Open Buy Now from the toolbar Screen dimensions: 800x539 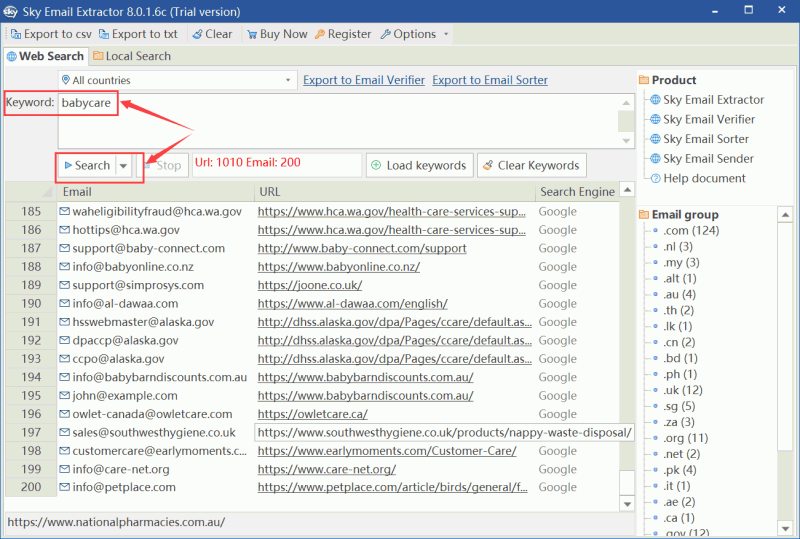tap(277, 34)
